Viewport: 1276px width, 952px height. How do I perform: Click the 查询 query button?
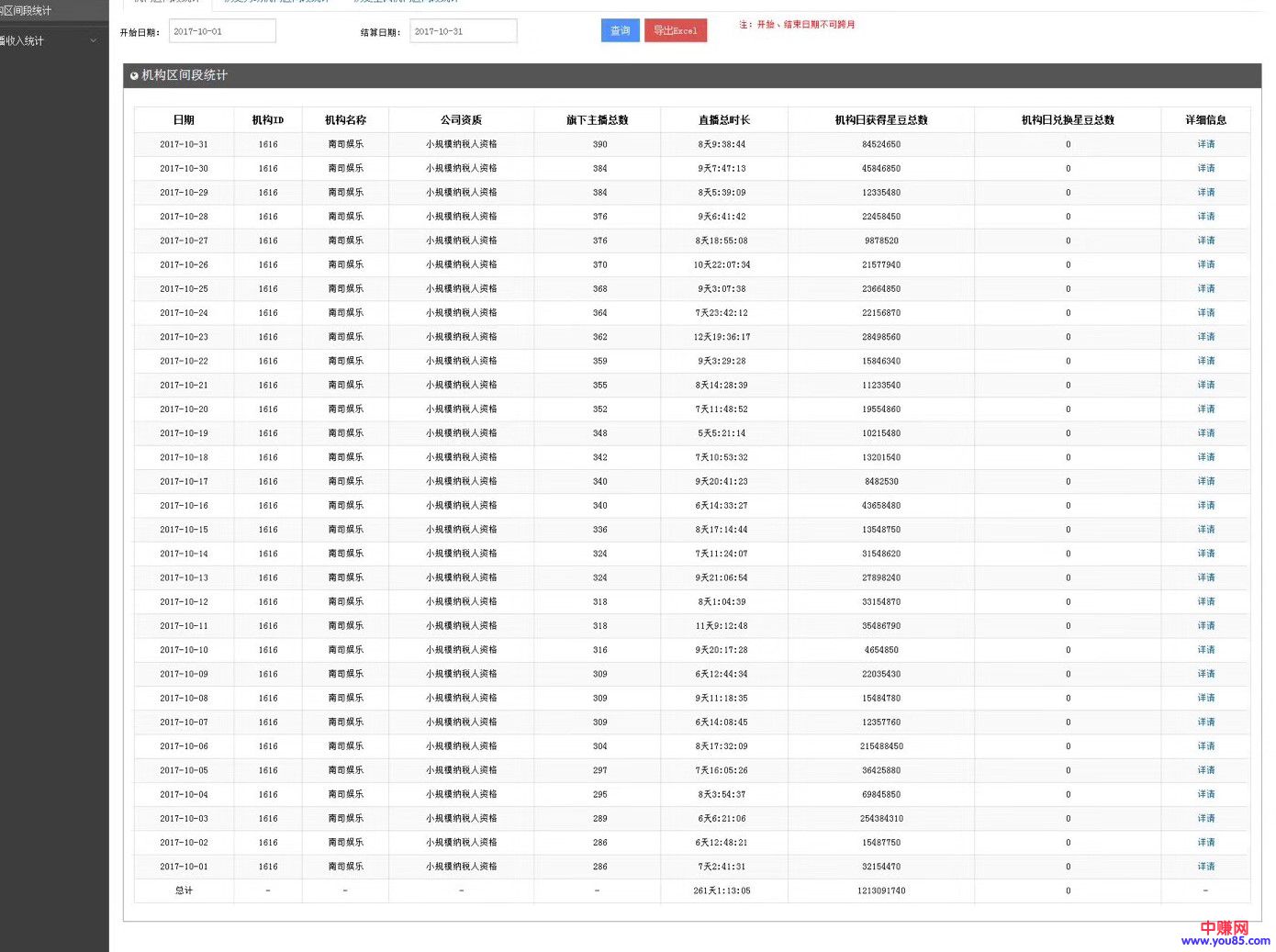(x=621, y=31)
